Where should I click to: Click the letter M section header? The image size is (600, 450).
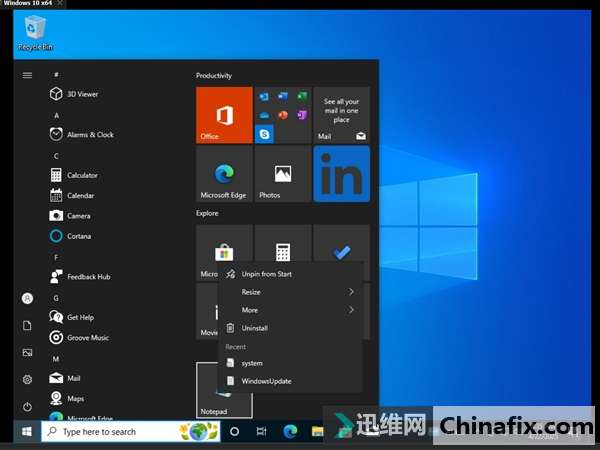pos(56,359)
